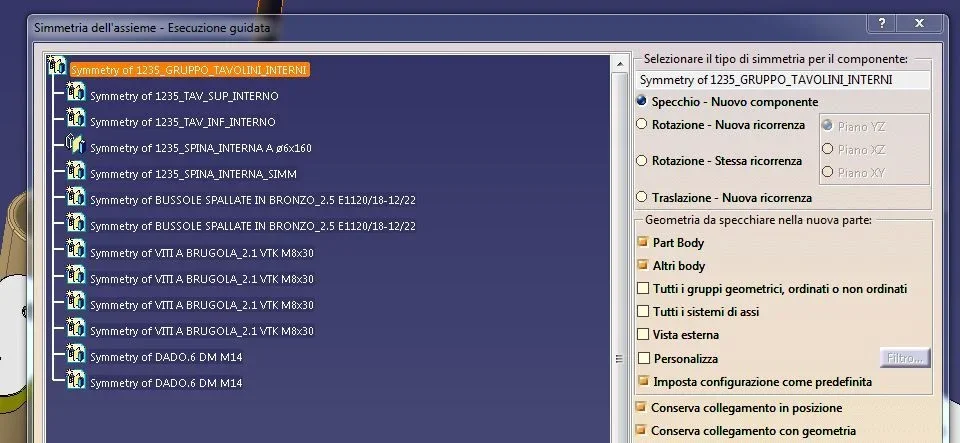Open the help question mark in title bar
The image size is (960, 443).
pos(882,24)
